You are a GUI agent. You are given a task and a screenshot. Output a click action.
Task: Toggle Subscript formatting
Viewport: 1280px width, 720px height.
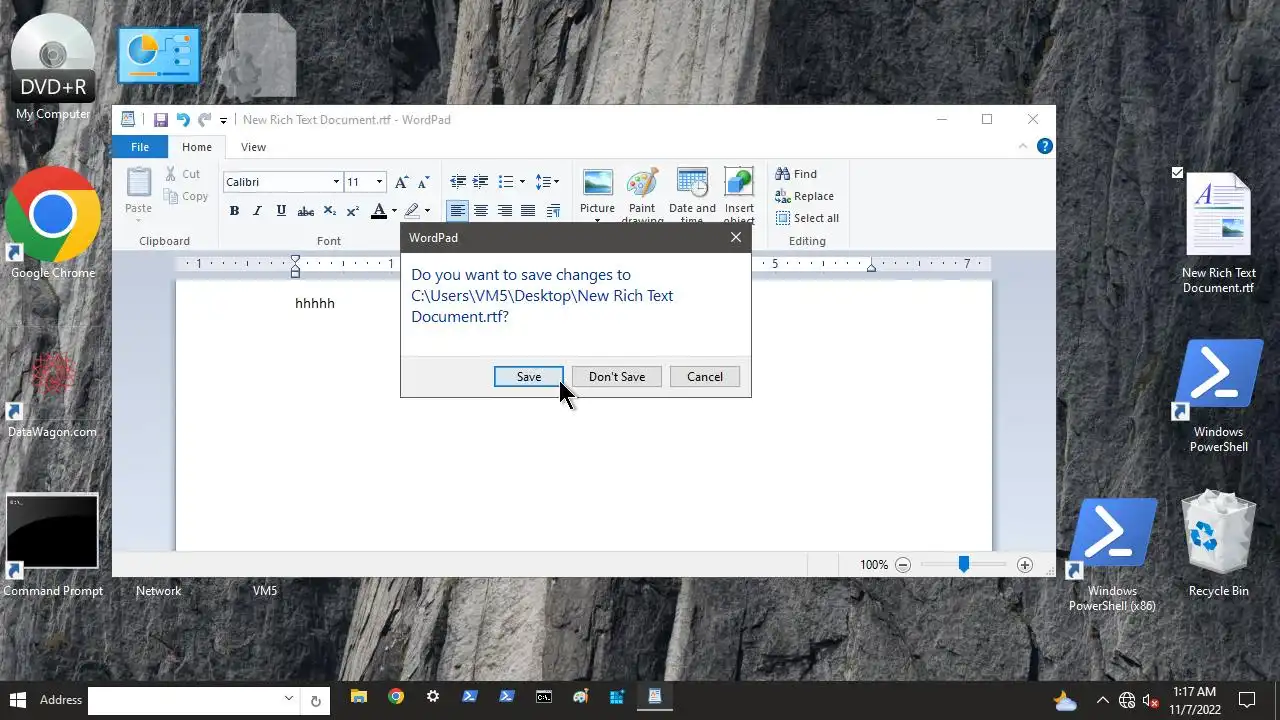[330, 211]
